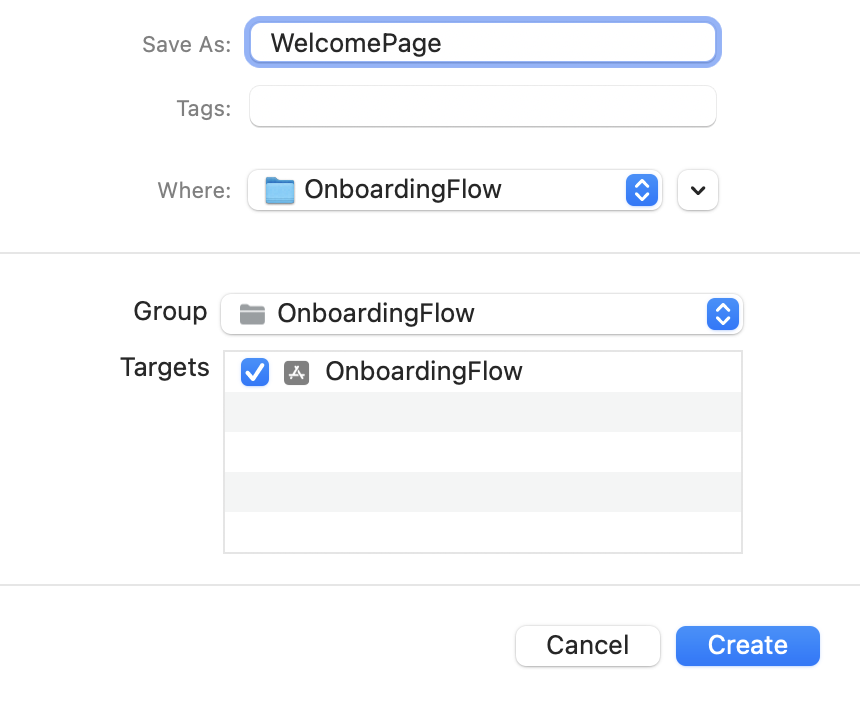Open the Group dropdown menu

pyautogui.click(x=482, y=313)
